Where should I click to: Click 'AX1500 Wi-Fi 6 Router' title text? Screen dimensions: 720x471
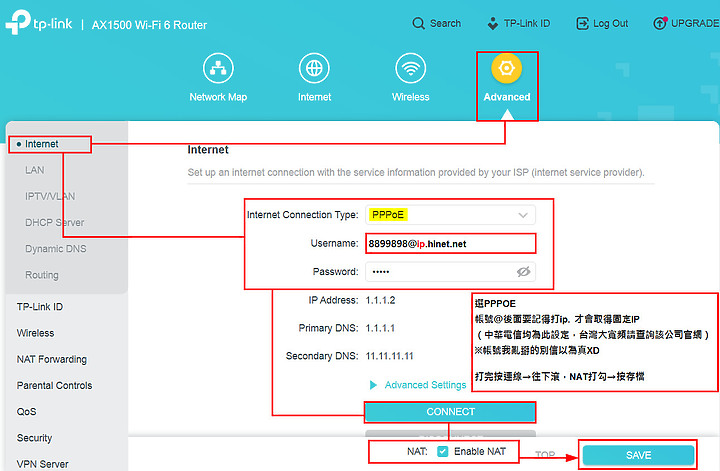[x=149, y=25]
